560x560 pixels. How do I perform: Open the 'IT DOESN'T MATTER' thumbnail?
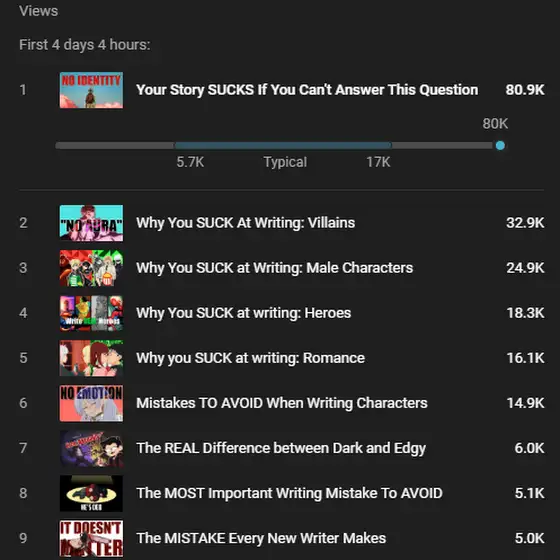91,539
